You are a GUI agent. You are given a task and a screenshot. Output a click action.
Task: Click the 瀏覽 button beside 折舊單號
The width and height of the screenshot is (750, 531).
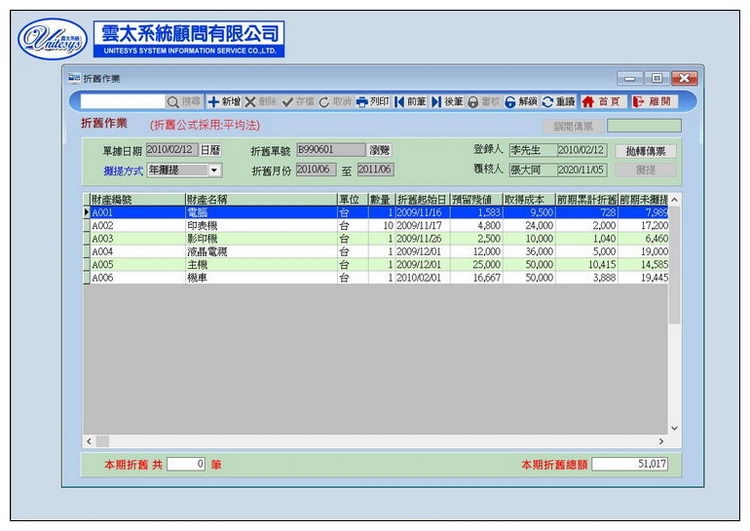click(x=379, y=150)
